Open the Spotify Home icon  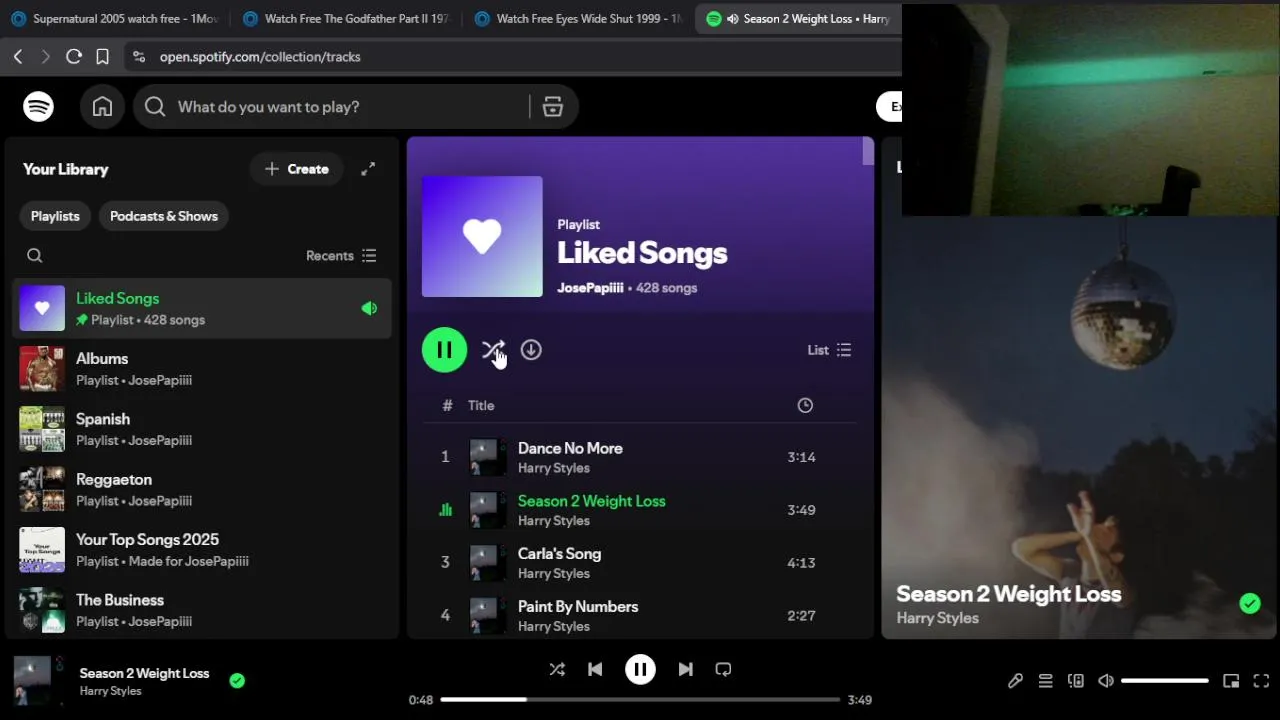[x=102, y=107]
